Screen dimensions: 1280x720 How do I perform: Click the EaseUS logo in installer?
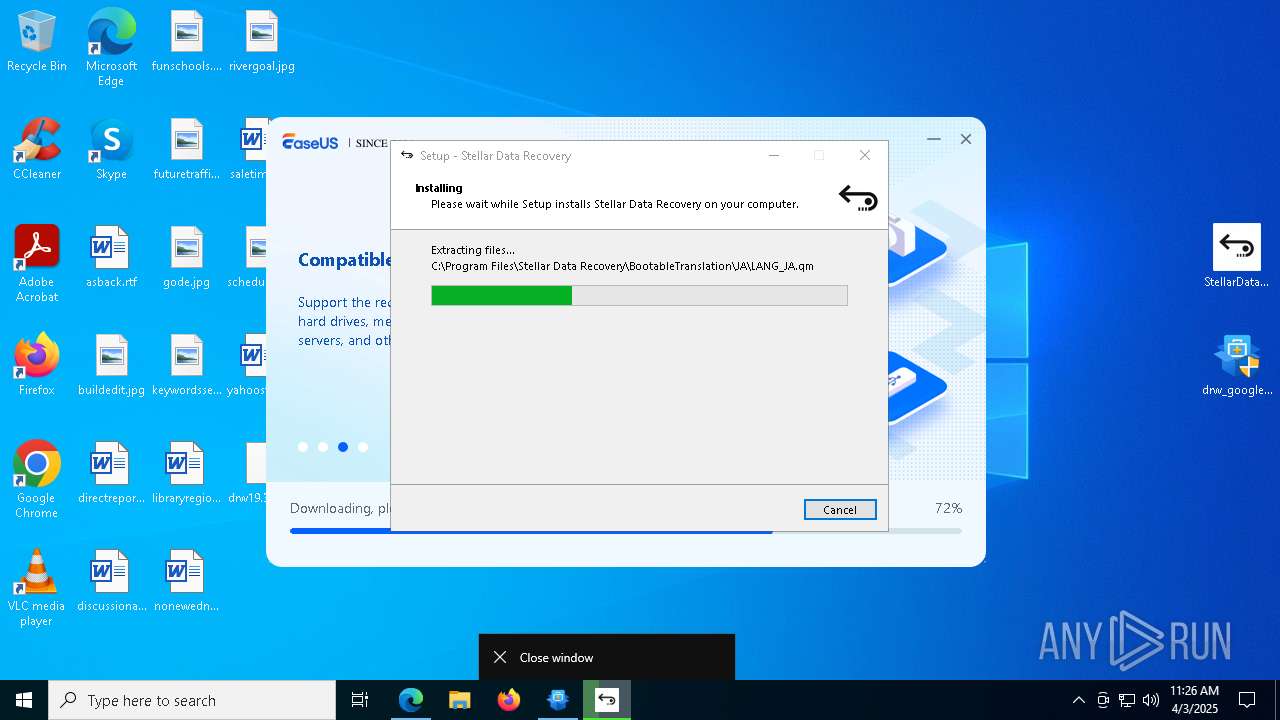pyautogui.click(x=310, y=142)
